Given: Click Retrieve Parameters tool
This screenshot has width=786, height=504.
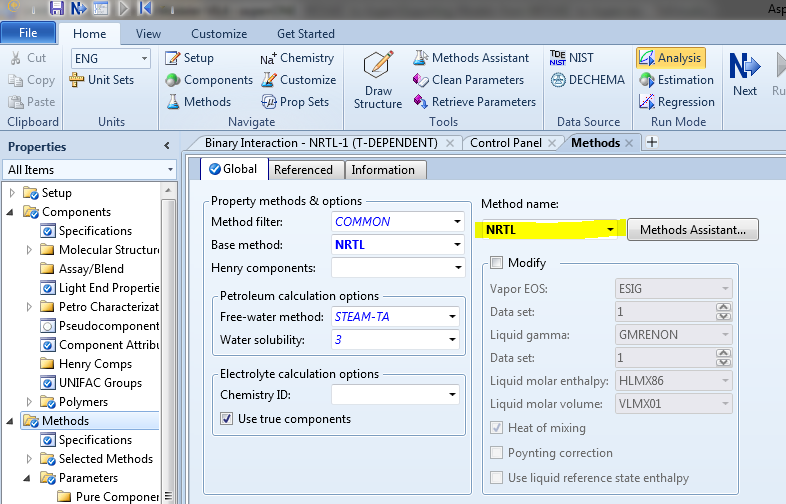Looking at the screenshot, I should tap(474, 102).
